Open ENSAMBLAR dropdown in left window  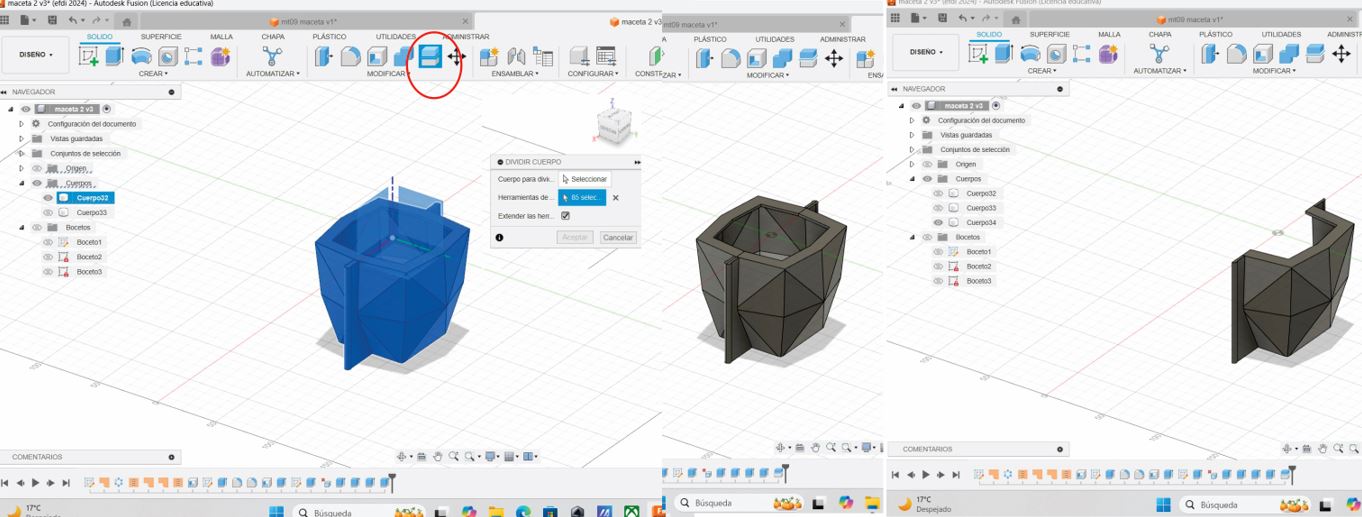[516, 74]
